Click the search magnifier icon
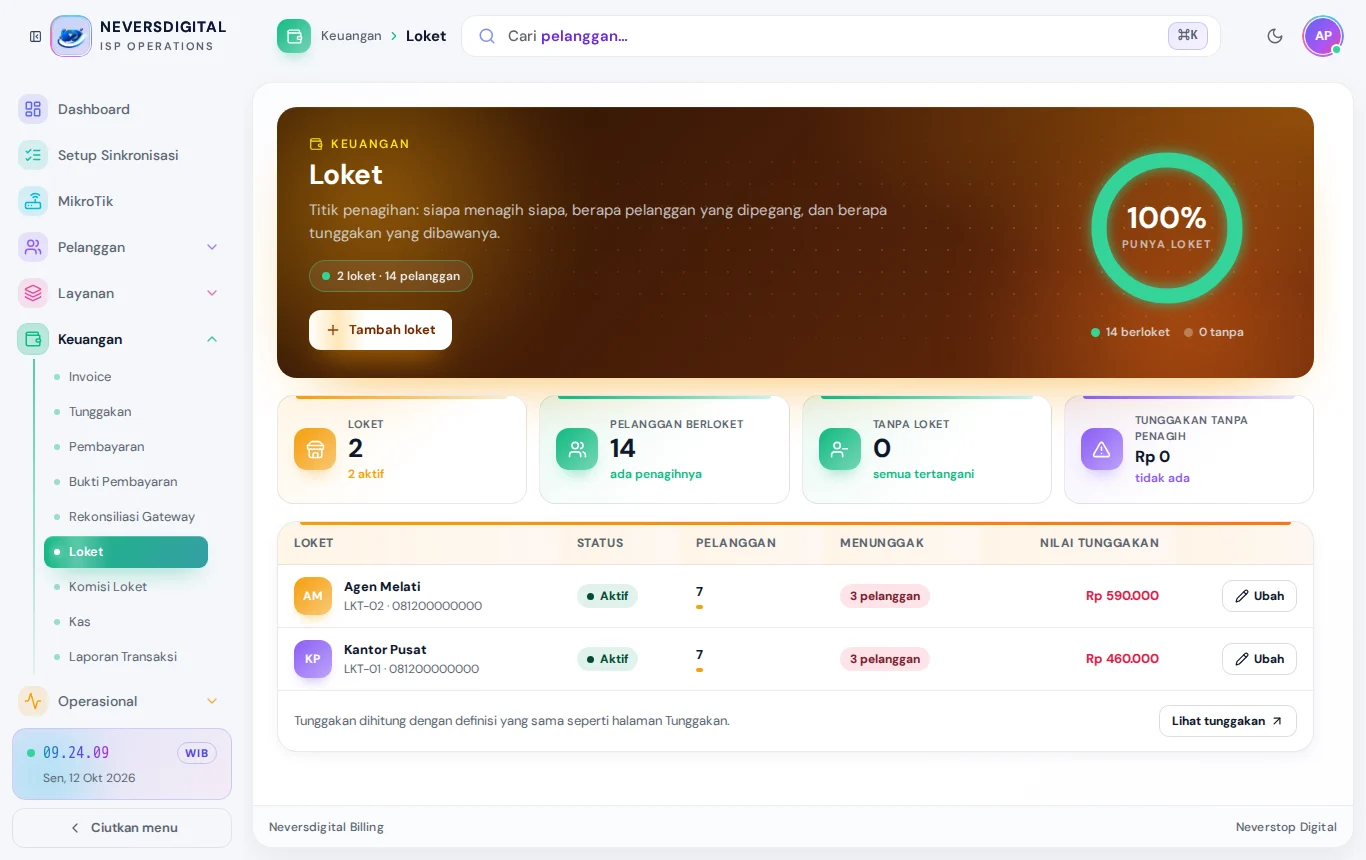The height and width of the screenshot is (860, 1366). (487, 36)
